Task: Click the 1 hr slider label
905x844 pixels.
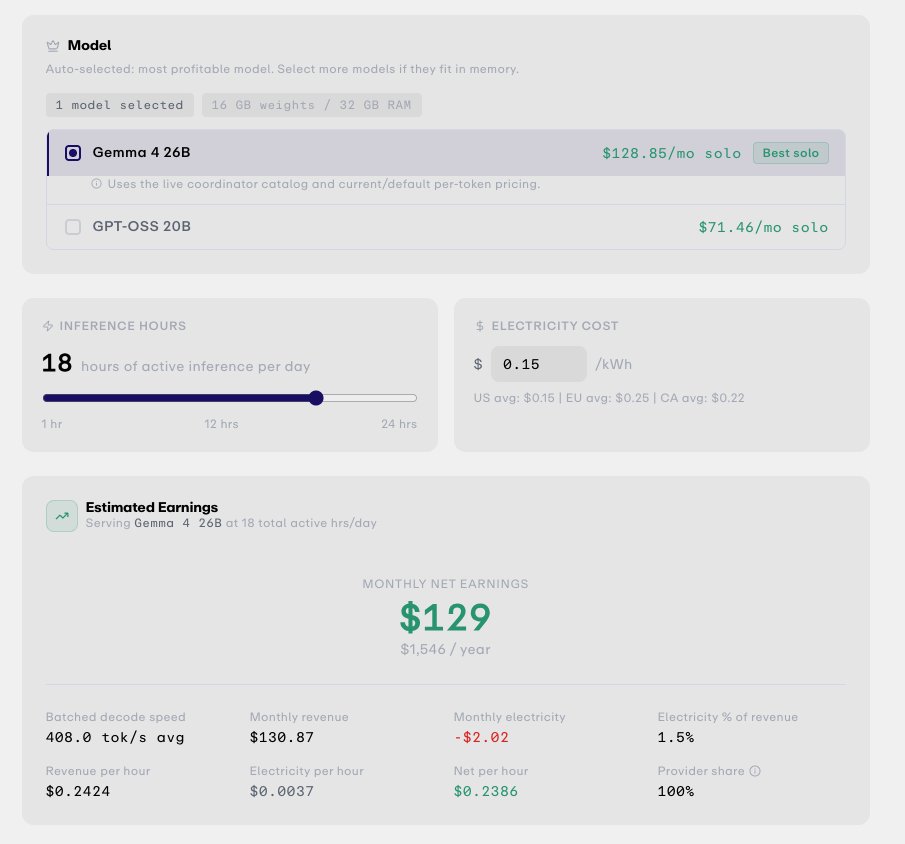Action: click(x=51, y=424)
